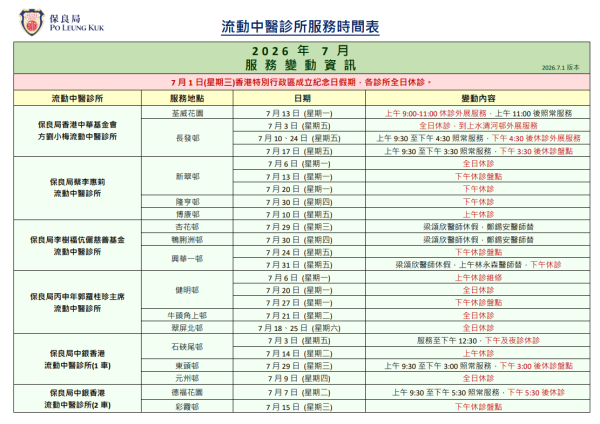Select the 保良局蔡李惠莉 clinic name cell

coord(77,188)
